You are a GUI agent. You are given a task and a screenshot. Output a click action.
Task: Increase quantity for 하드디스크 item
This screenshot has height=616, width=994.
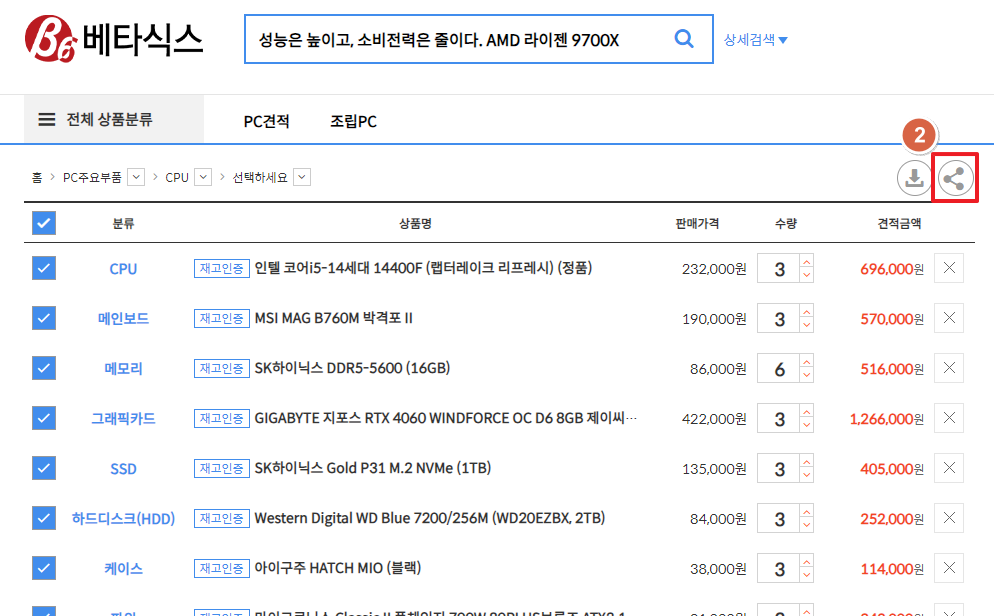pyautogui.click(x=806, y=512)
